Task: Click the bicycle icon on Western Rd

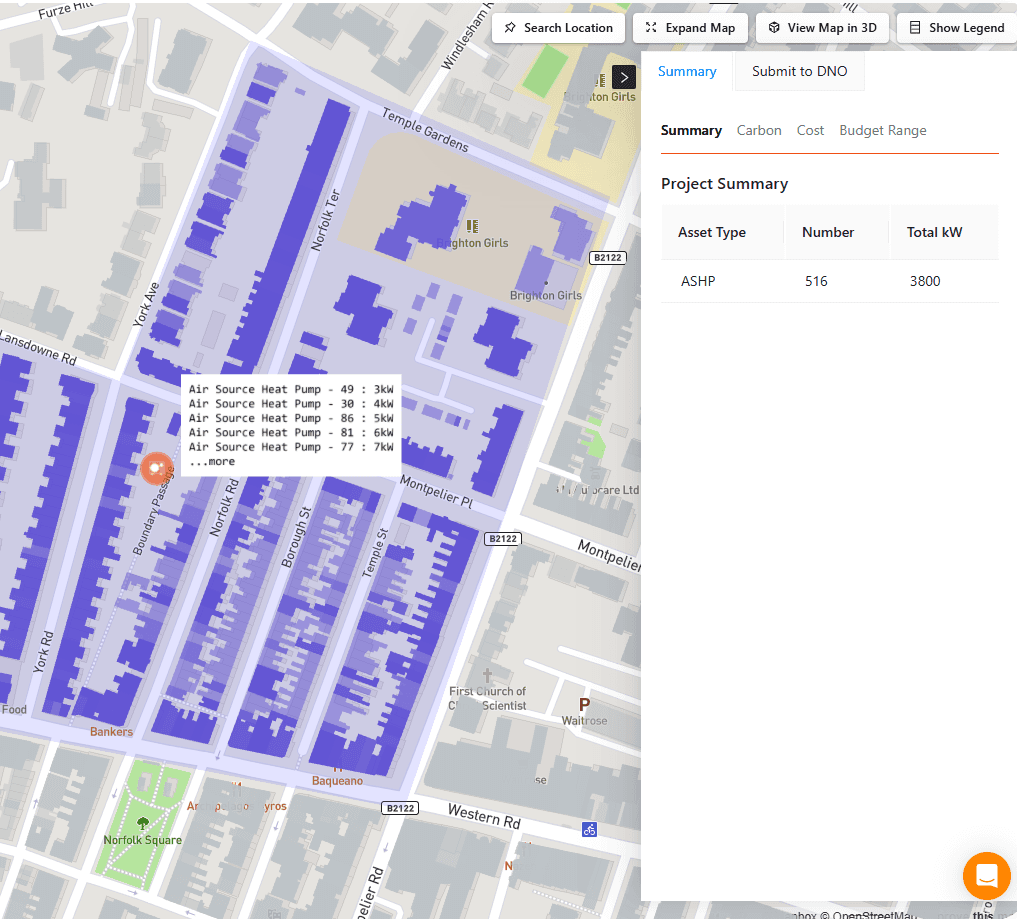Action: point(589,829)
